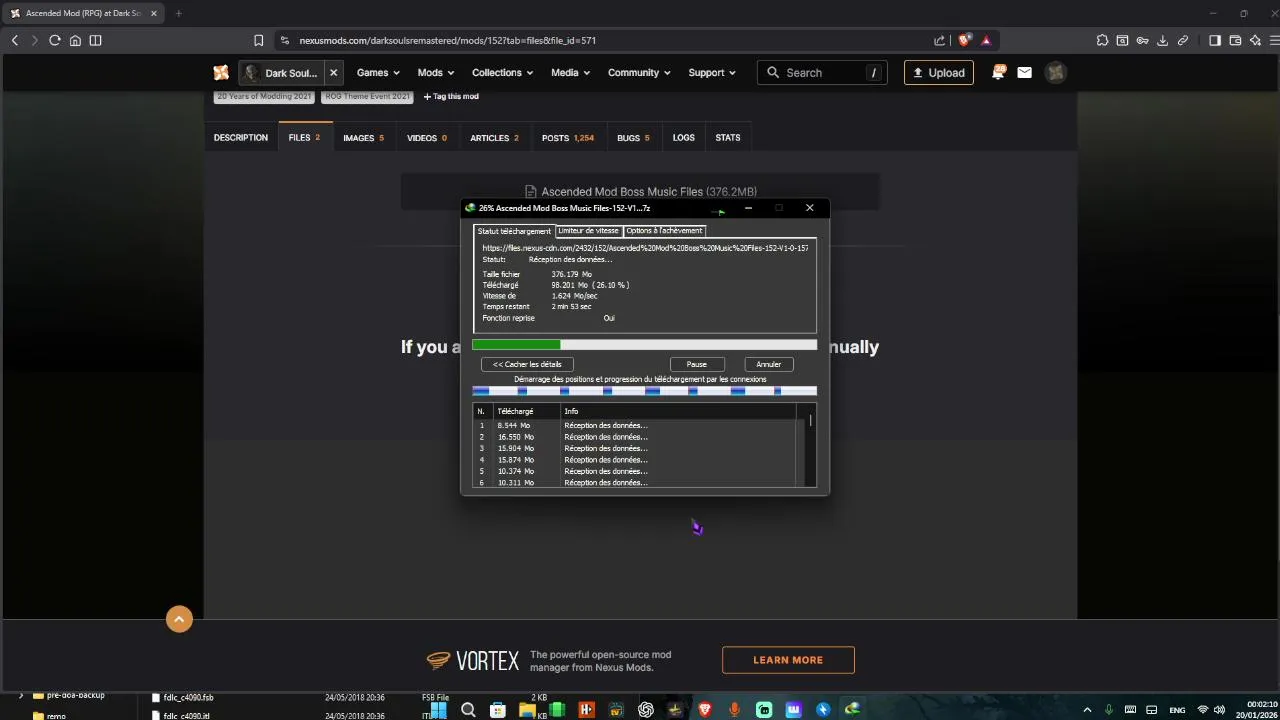This screenshot has height=720, width=1280.
Task: Expand the Games dropdown menu
Action: [x=378, y=73]
